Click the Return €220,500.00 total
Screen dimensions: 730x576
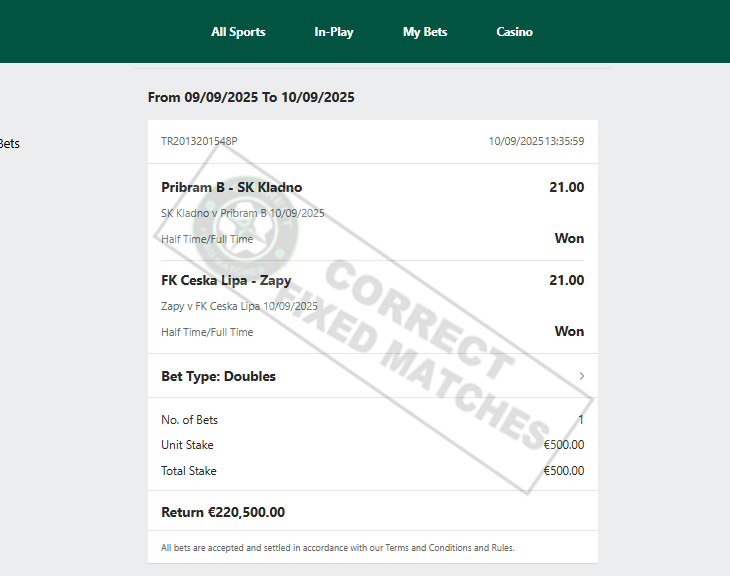(223, 512)
